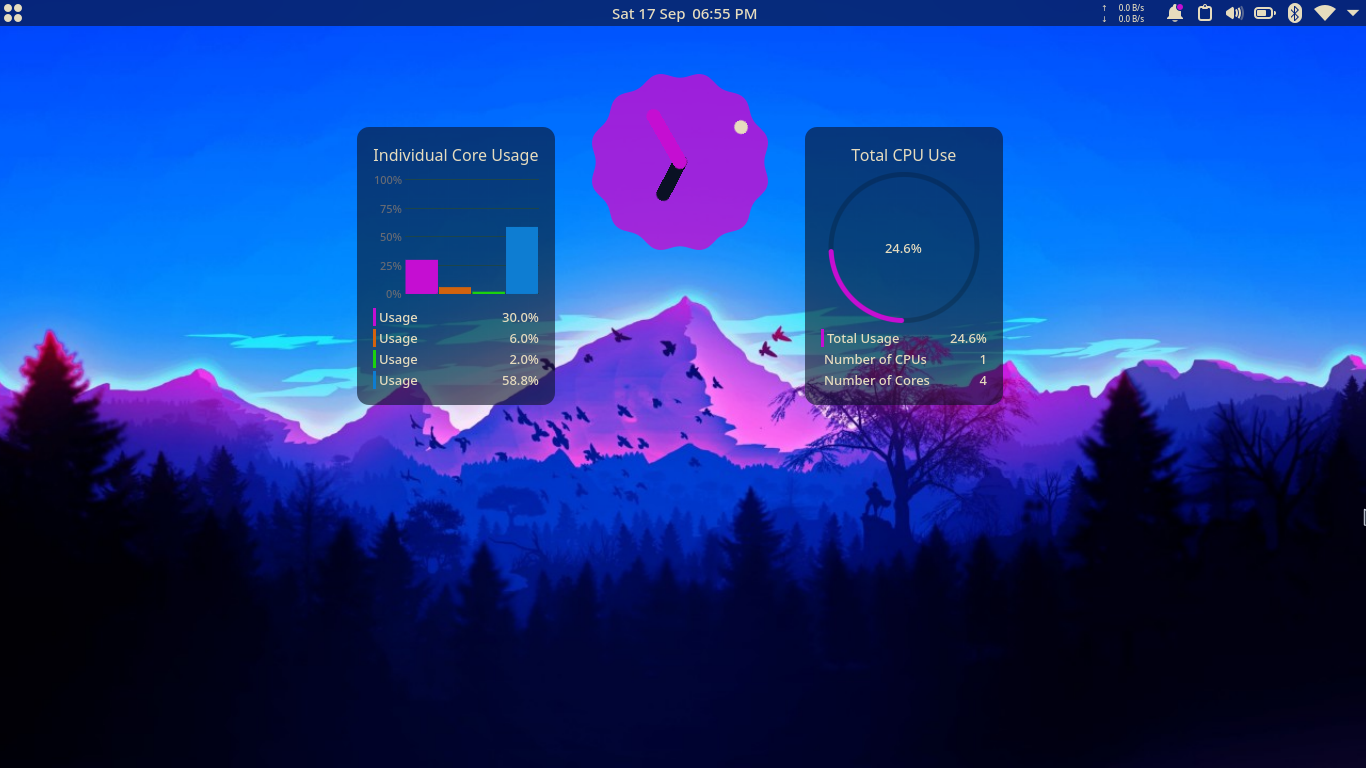Click the notification bell icon

[1174, 13]
